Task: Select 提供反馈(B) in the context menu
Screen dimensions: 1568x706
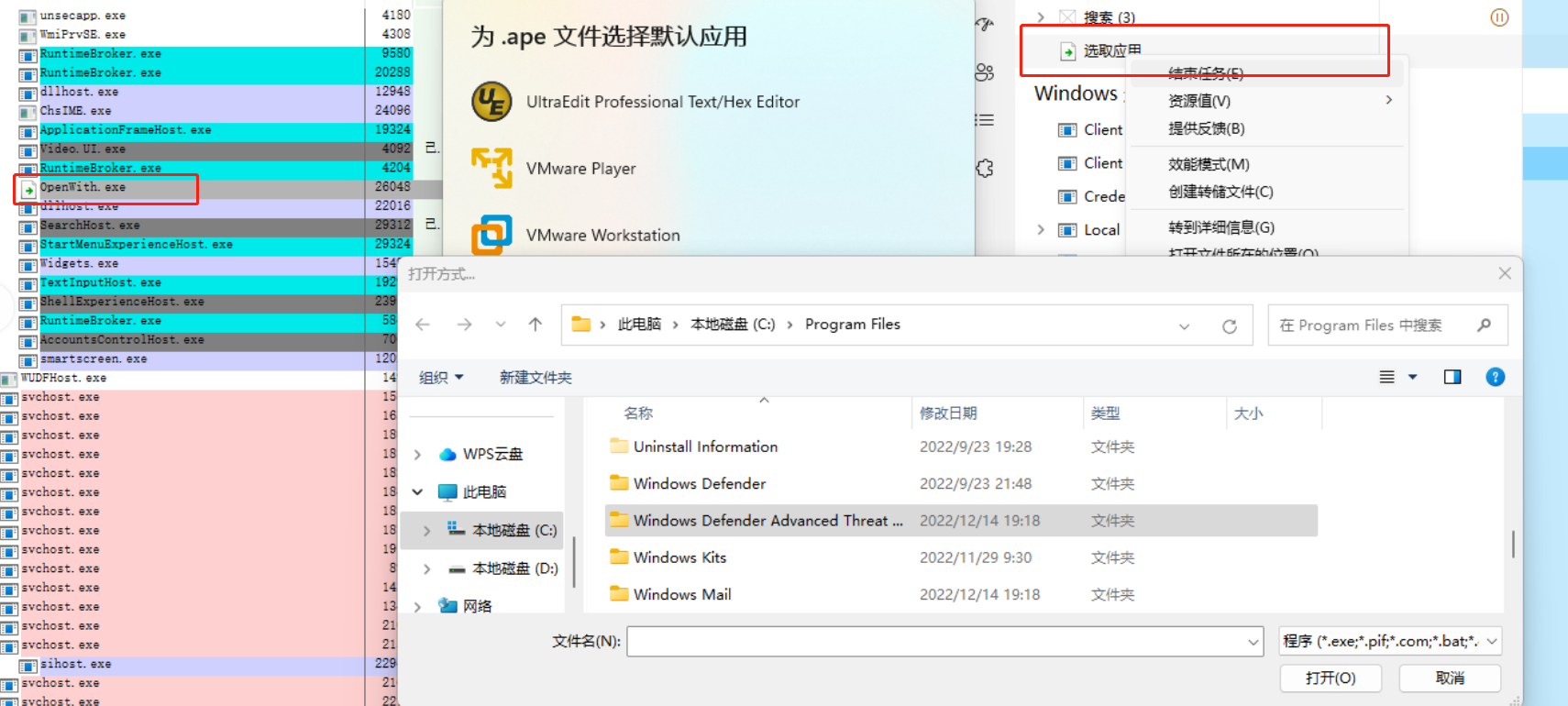Action: tap(1267, 128)
